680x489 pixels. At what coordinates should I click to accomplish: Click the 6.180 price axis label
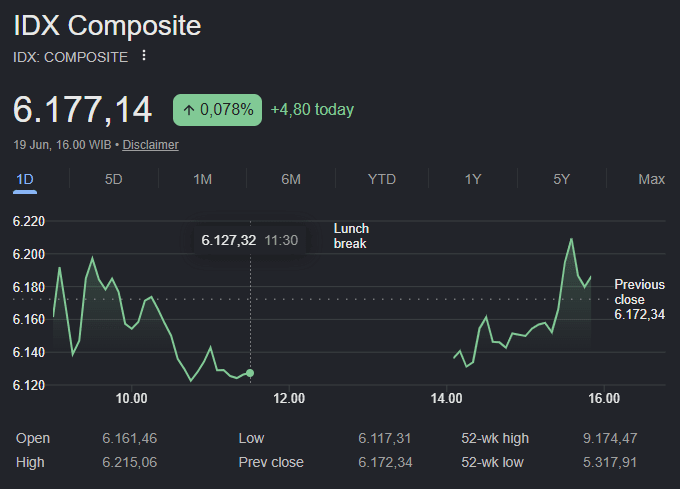(x=29, y=287)
